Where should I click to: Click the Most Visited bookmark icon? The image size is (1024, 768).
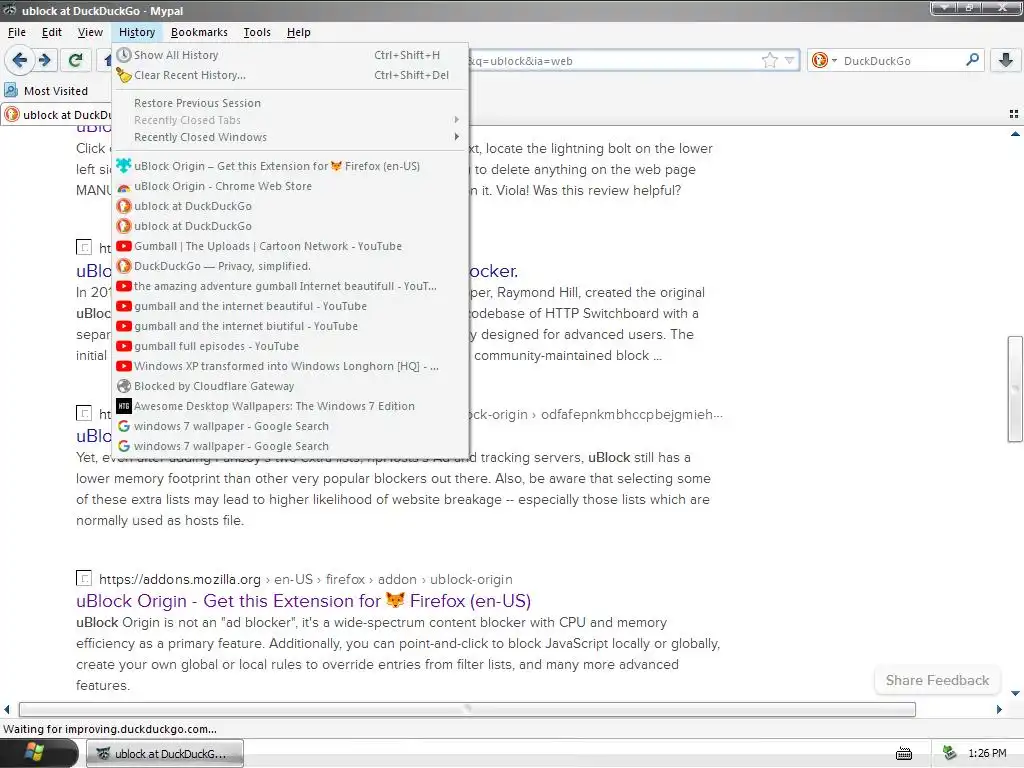[11, 90]
